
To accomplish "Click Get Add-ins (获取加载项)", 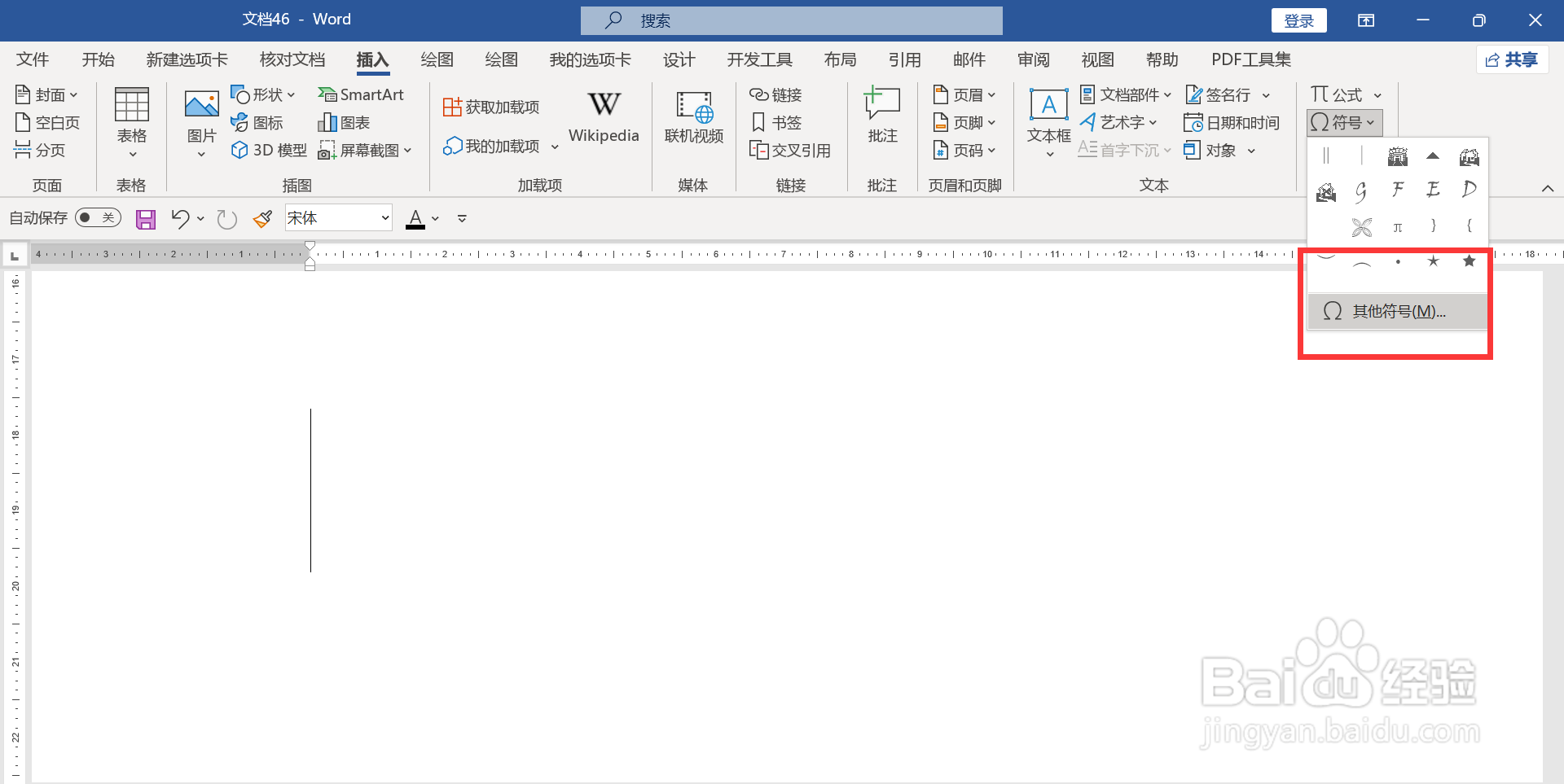I will (491, 107).
